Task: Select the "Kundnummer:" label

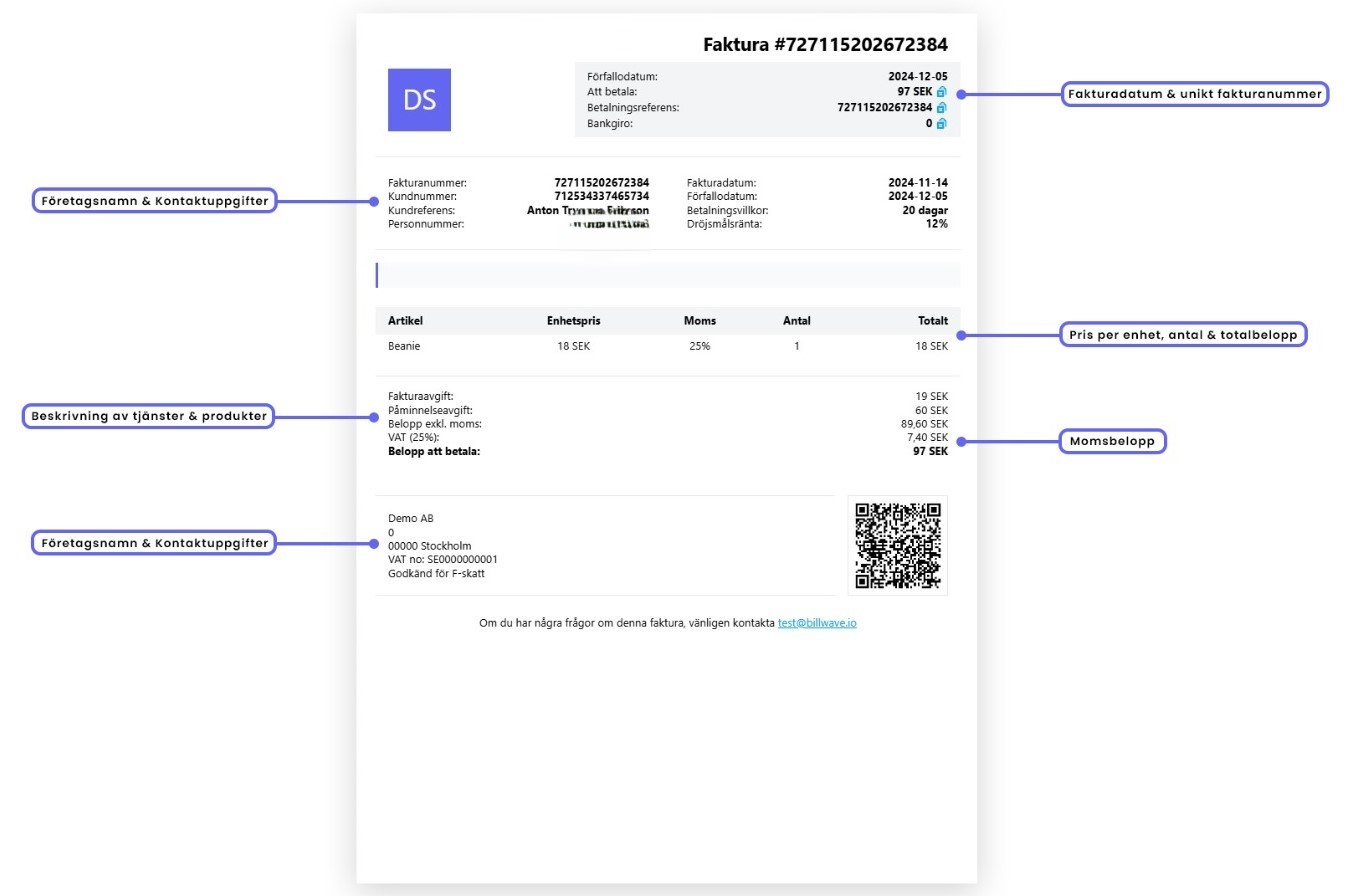Action: pos(424,197)
